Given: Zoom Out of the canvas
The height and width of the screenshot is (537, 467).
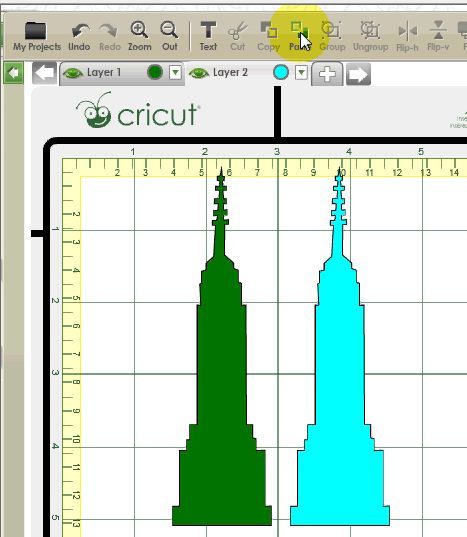Looking at the screenshot, I should click(x=169, y=36).
